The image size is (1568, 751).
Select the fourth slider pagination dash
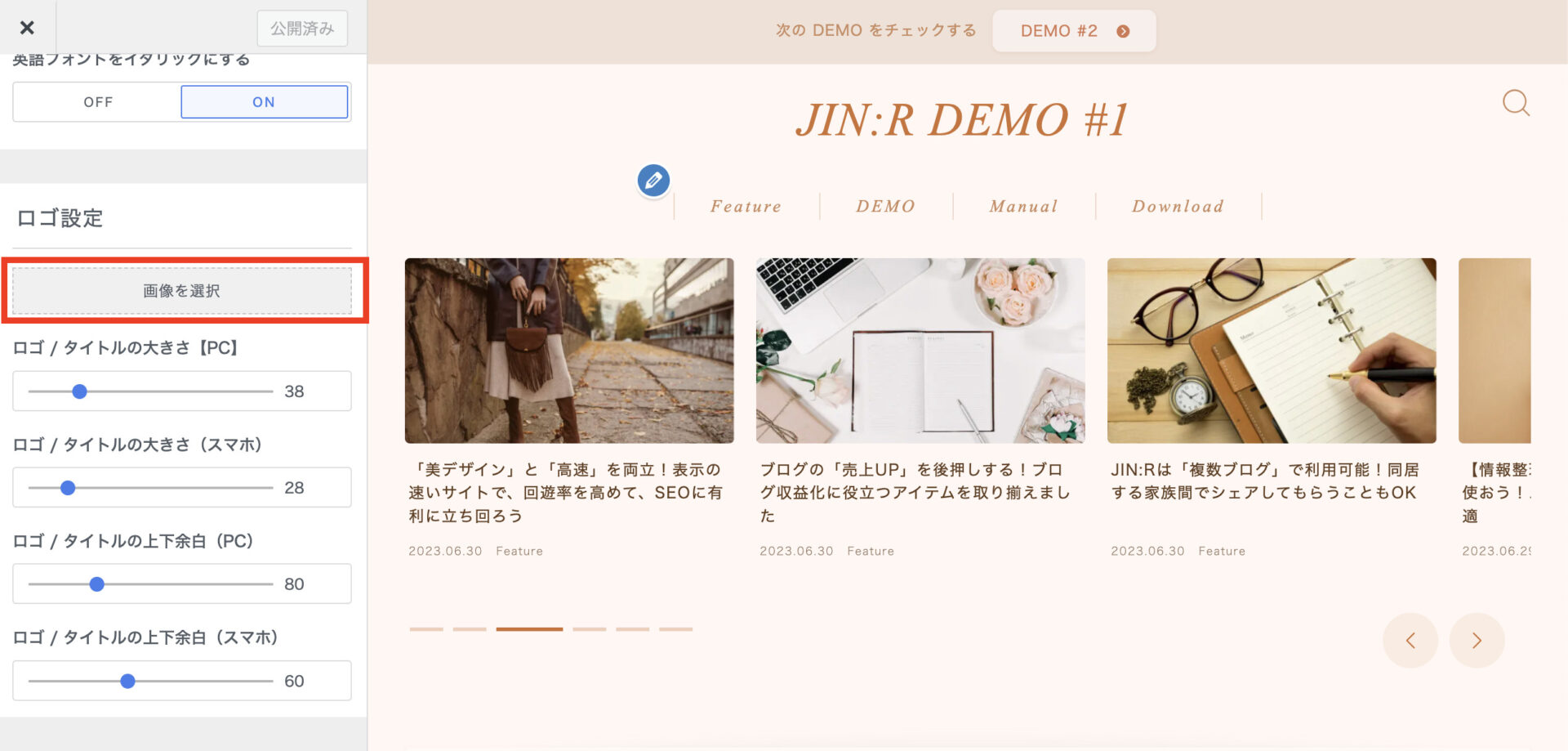(590, 629)
